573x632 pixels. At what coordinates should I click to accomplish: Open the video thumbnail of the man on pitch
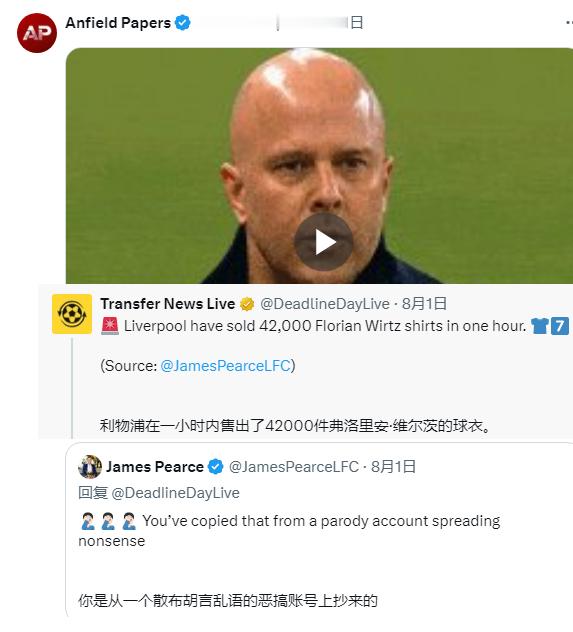[319, 166]
